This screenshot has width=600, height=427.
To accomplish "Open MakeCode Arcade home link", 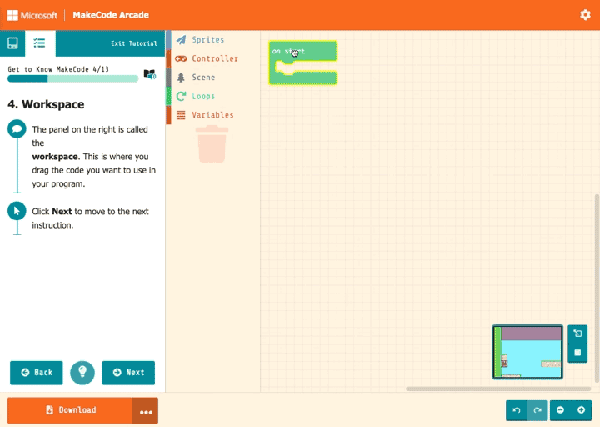I will (111, 15).
